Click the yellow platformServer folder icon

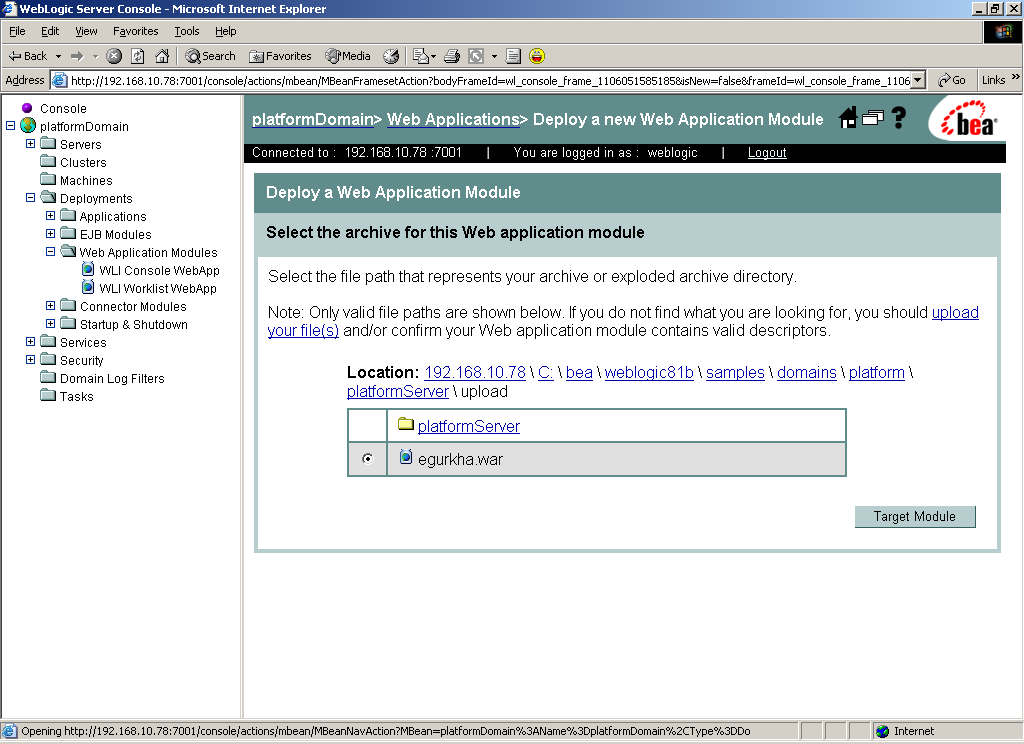[x=406, y=424]
